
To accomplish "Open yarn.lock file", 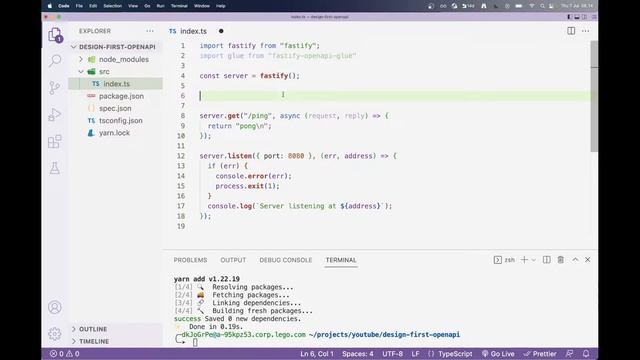I will click(x=116, y=133).
